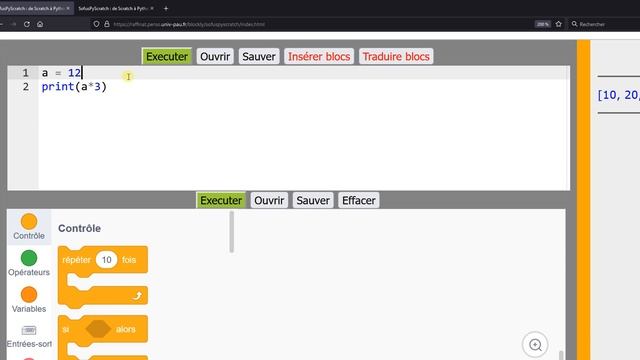The width and height of the screenshot is (640, 360).
Task: Select the Contrôle block category
Action: coord(29,227)
